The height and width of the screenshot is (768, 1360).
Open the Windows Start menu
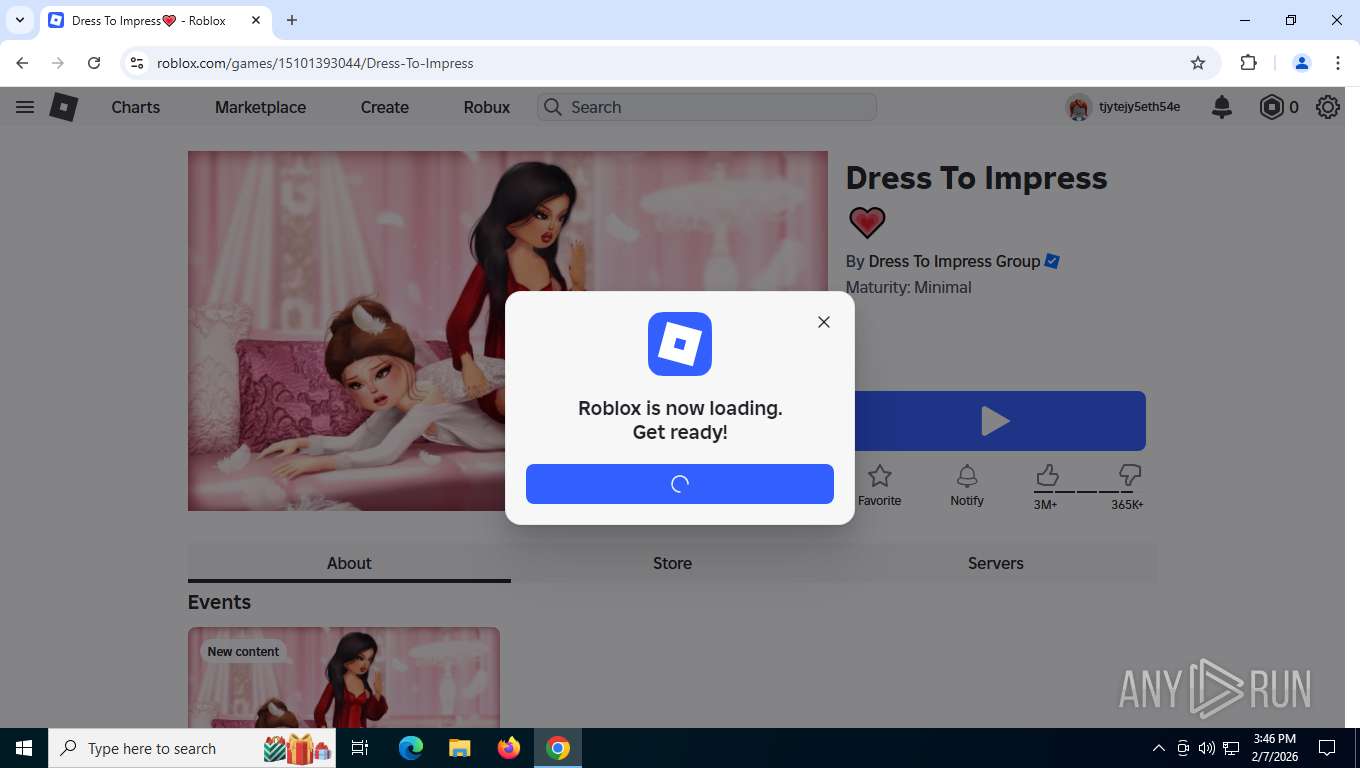click(24, 748)
